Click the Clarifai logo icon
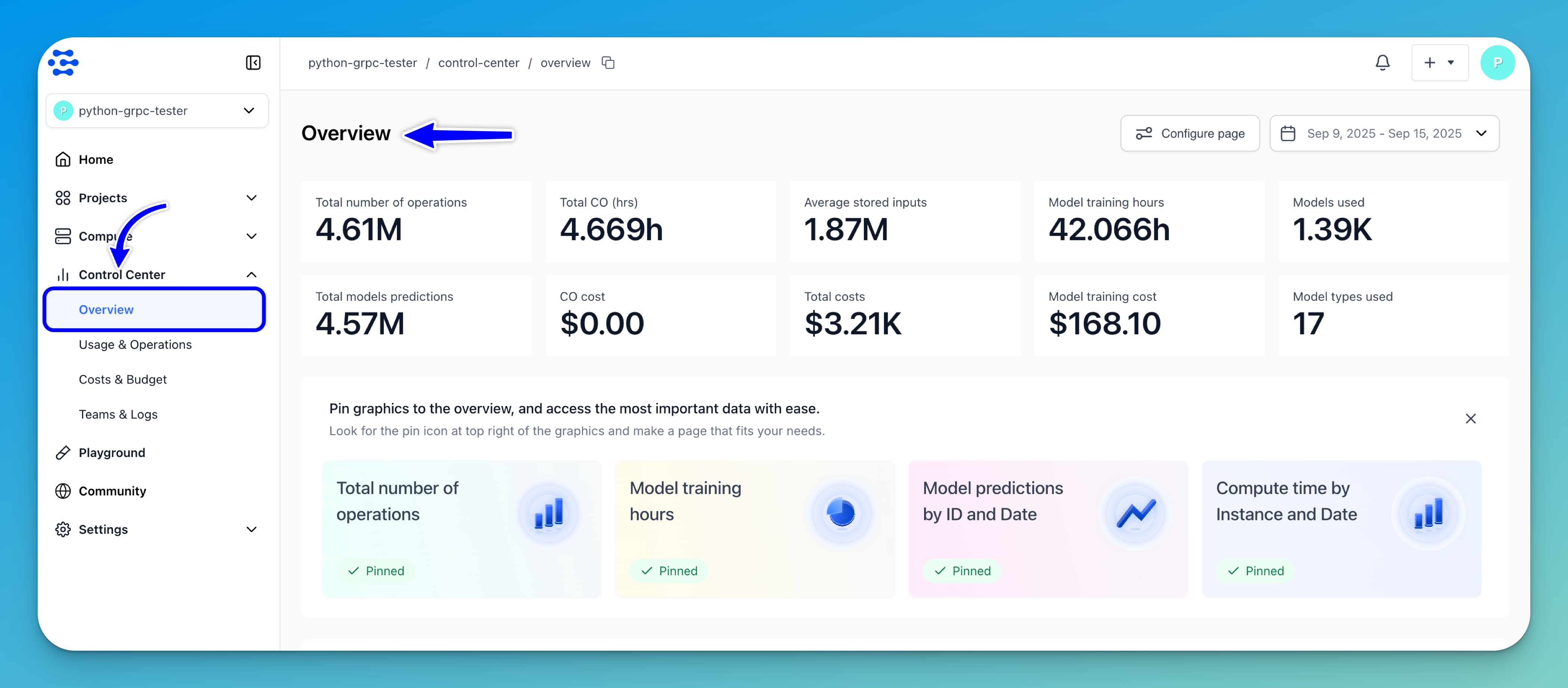Screen dimensions: 1568x688 pos(63,63)
